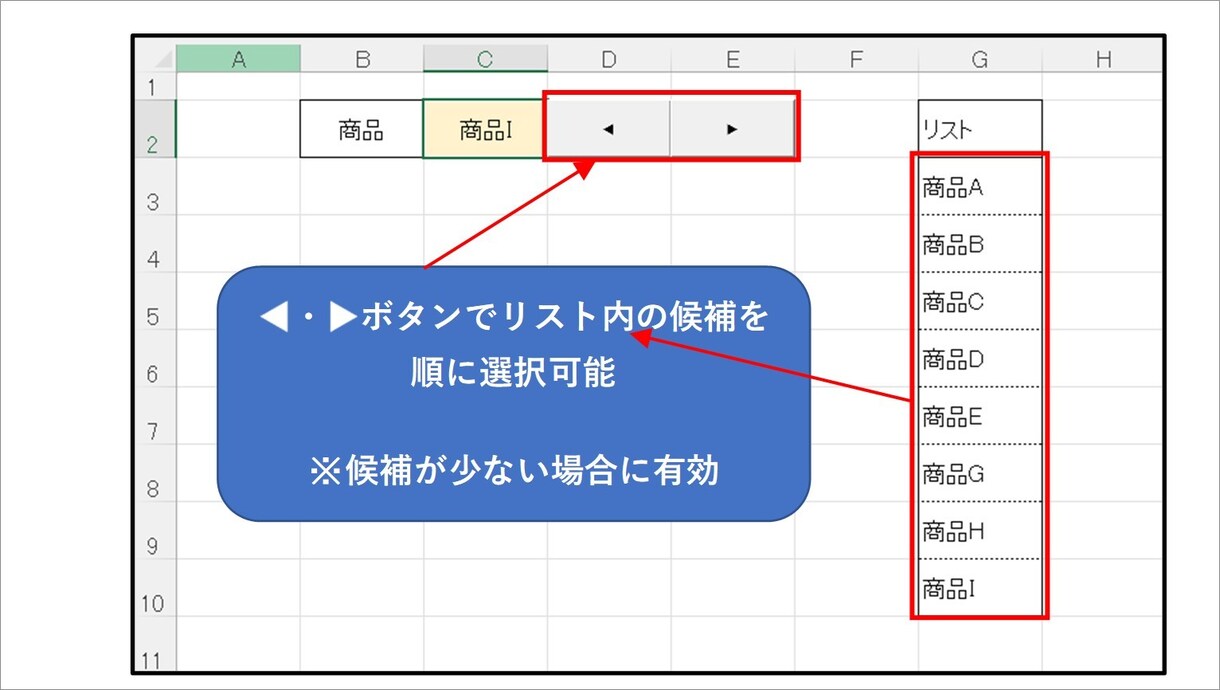This screenshot has width=1220, height=690.
Task: Select list cell 商品A
Action: pyautogui.click(x=980, y=186)
